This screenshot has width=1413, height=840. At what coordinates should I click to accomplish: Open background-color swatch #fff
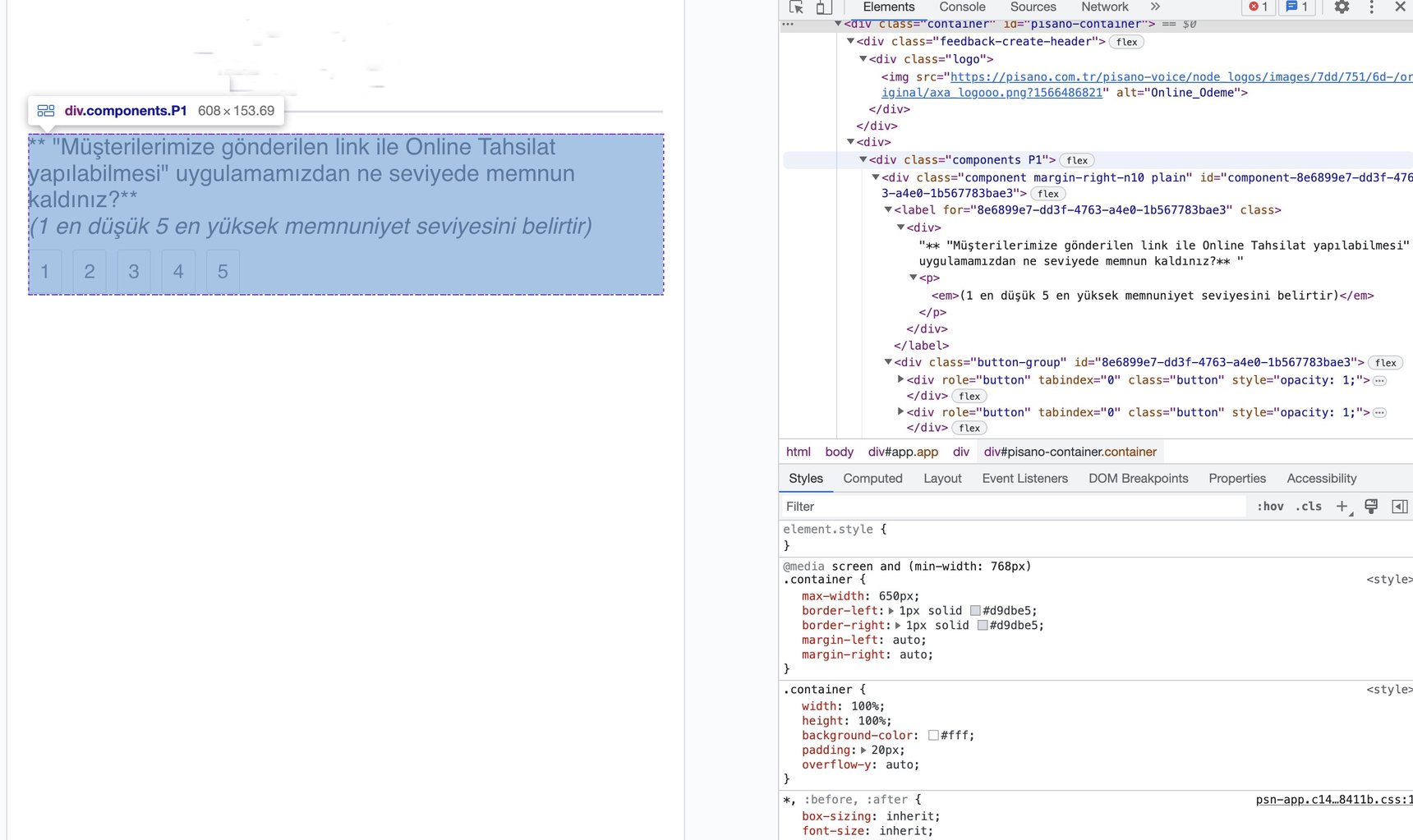coord(933,736)
